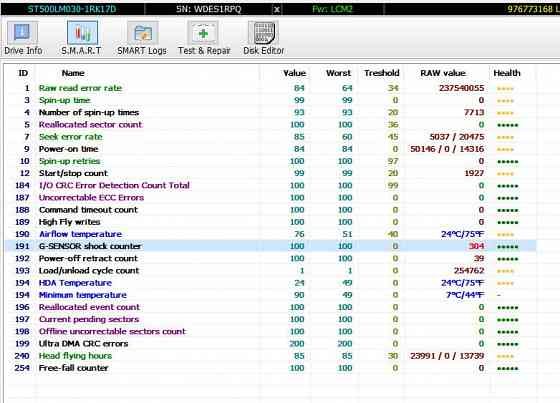Sort by the Name column header

pyautogui.click(x=73, y=73)
